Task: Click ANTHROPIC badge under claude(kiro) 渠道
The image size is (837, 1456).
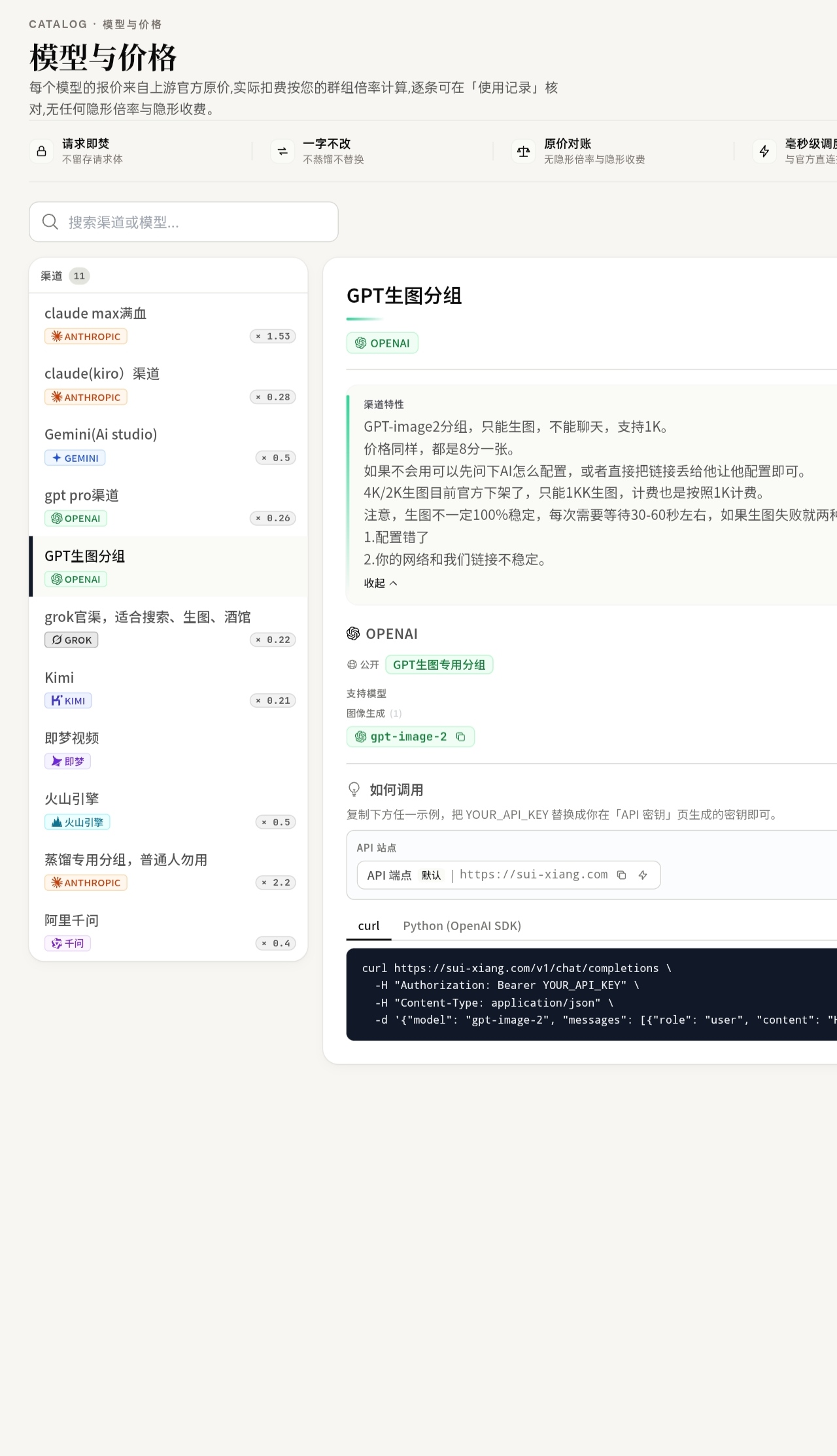Action: (86, 397)
